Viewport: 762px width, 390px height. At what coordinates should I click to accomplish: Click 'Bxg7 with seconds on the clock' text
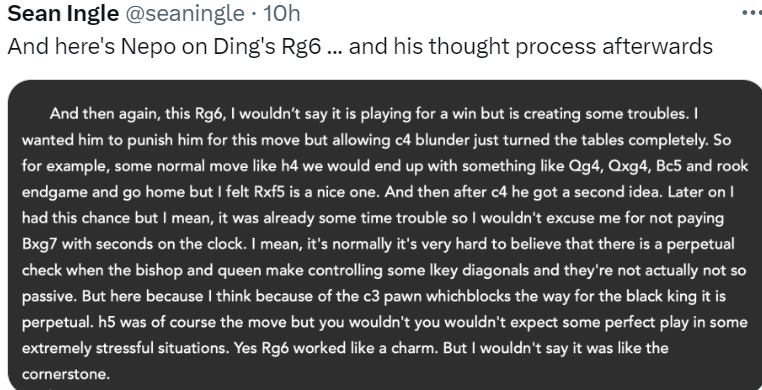132,244
